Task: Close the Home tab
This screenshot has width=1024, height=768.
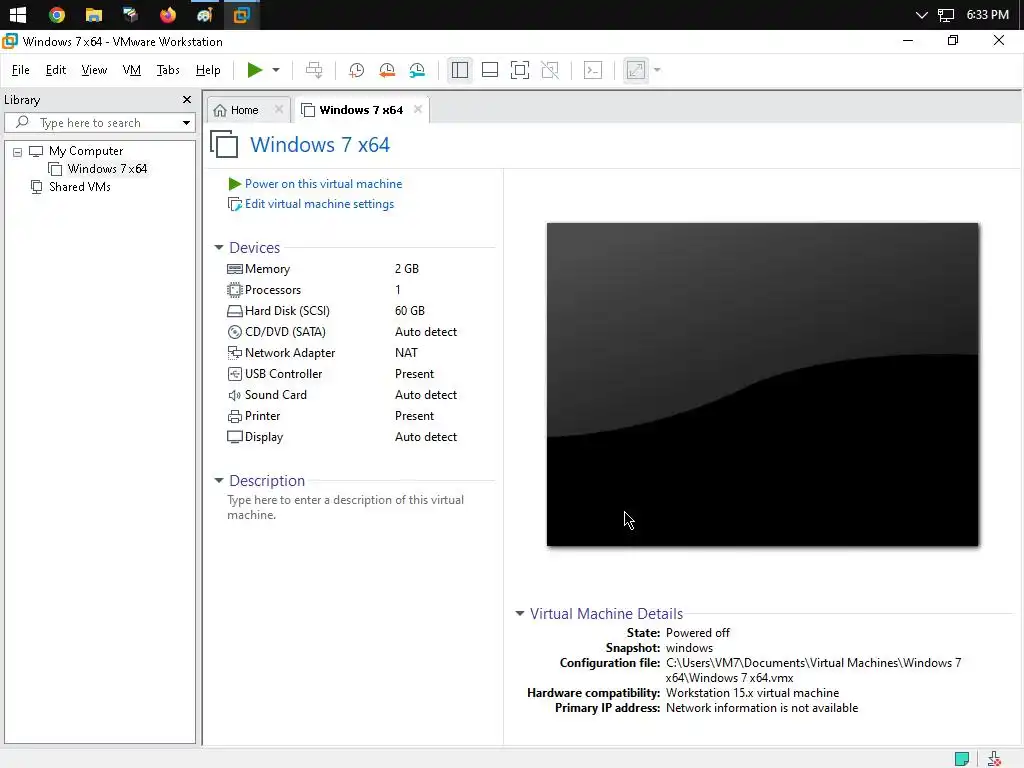Action: click(x=279, y=109)
